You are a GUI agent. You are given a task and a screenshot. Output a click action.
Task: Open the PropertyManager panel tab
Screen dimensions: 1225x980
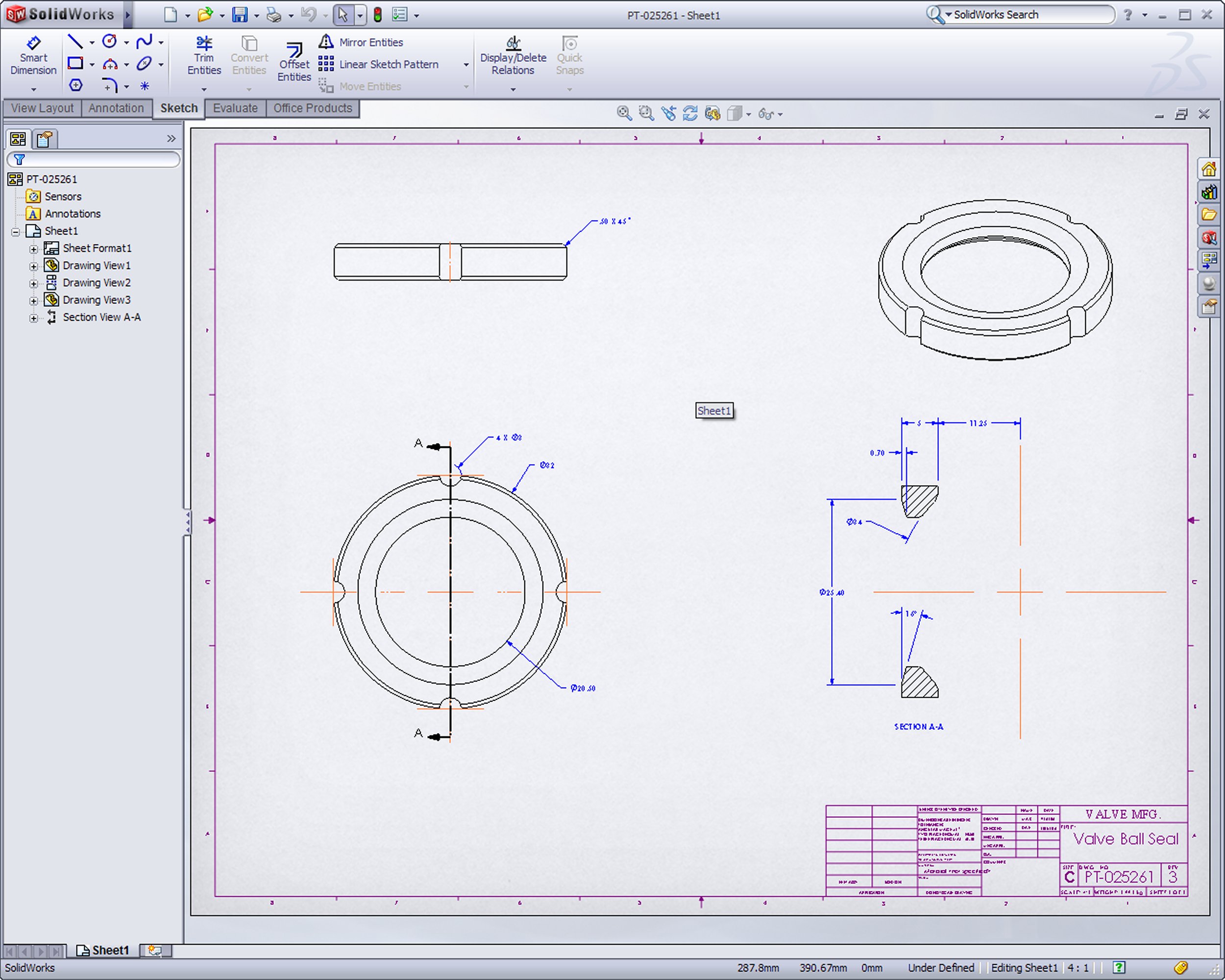(x=45, y=139)
